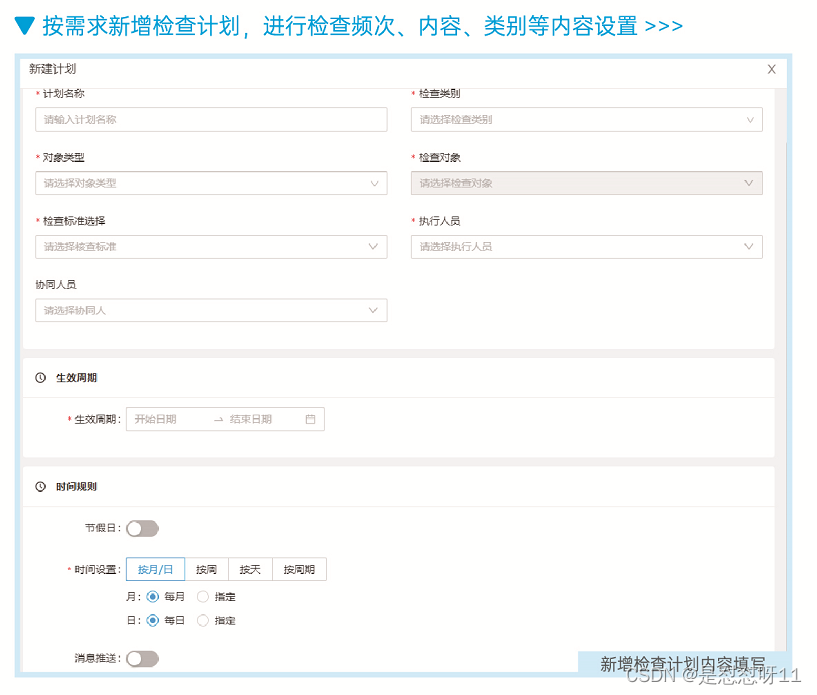Image resolution: width=817 pixels, height=695 pixels.
Task: Open the 协同人员 dropdown
Action: (211, 310)
